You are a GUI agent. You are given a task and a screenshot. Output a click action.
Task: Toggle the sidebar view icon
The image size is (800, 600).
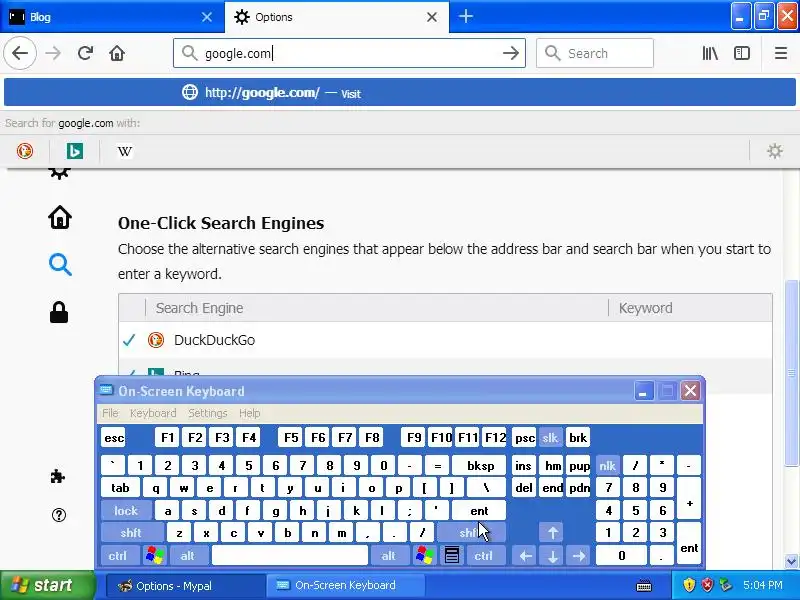pos(742,53)
